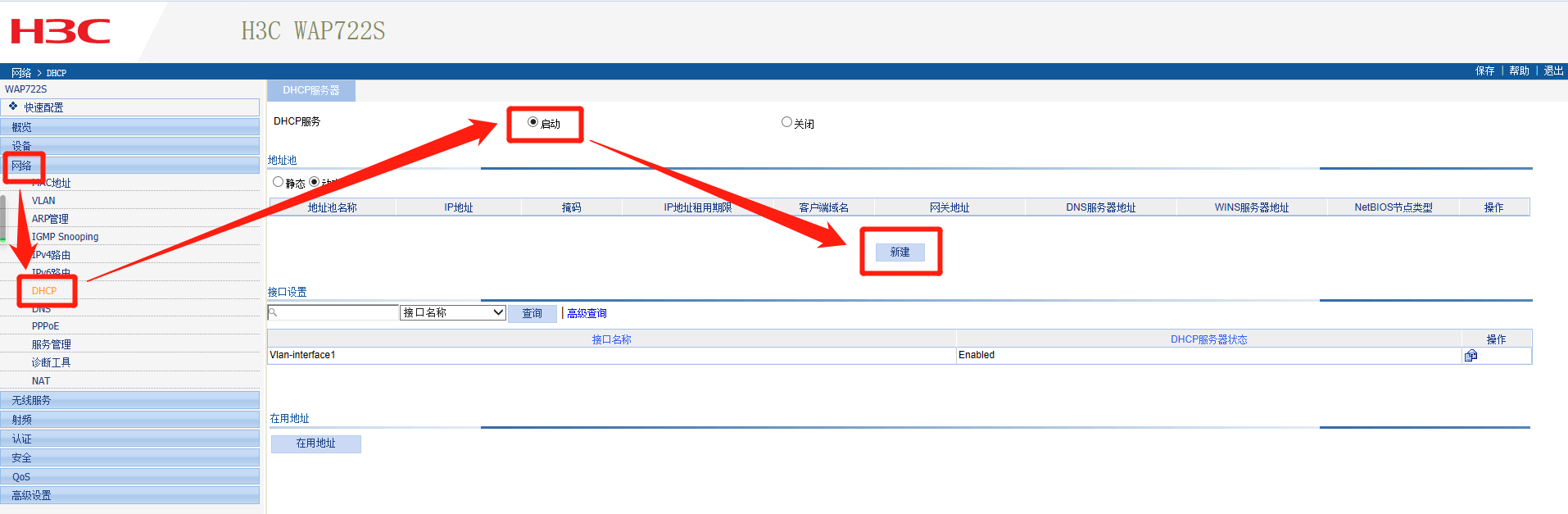The height and width of the screenshot is (514, 1568).
Task: Open the 快速配置 menu item
Action: coord(130,107)
